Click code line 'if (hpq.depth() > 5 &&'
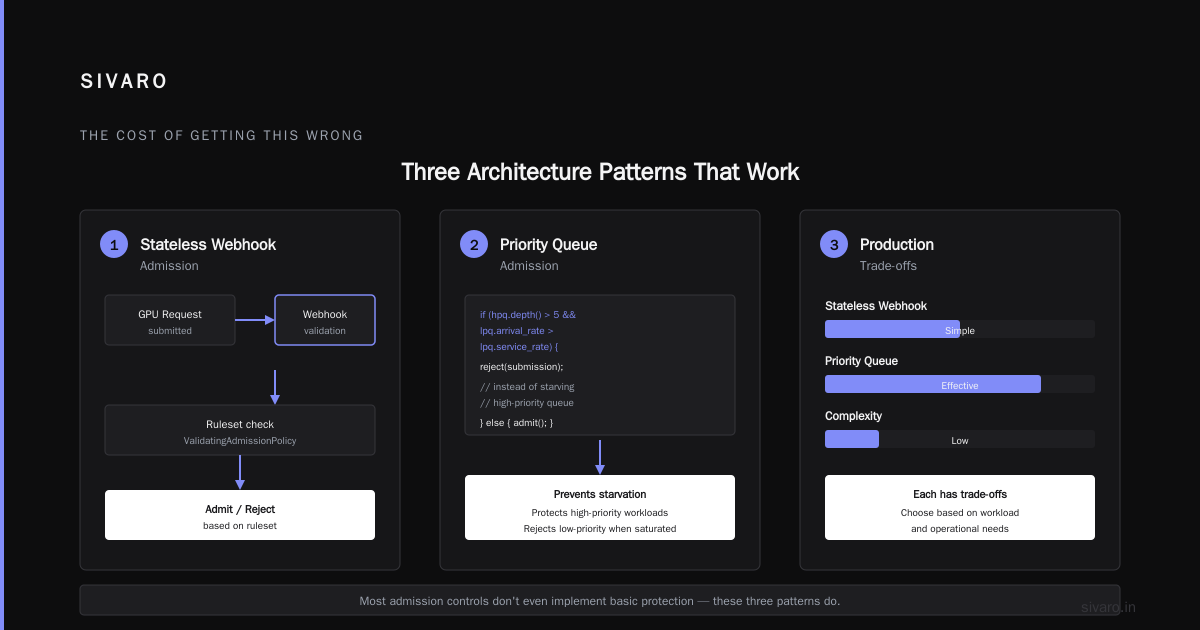The width and height of the screenshot is (1200, 630). (x=528, y=314)
